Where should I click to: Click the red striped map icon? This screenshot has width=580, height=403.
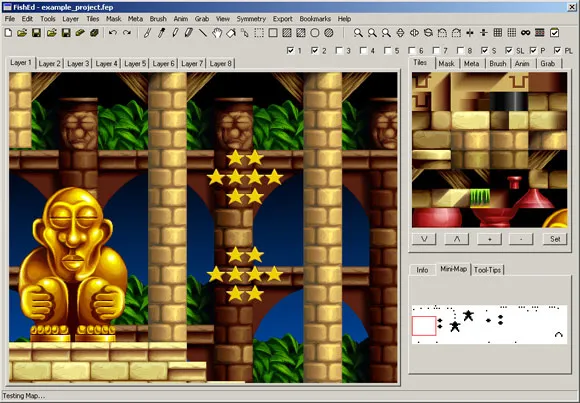[540, 33]
